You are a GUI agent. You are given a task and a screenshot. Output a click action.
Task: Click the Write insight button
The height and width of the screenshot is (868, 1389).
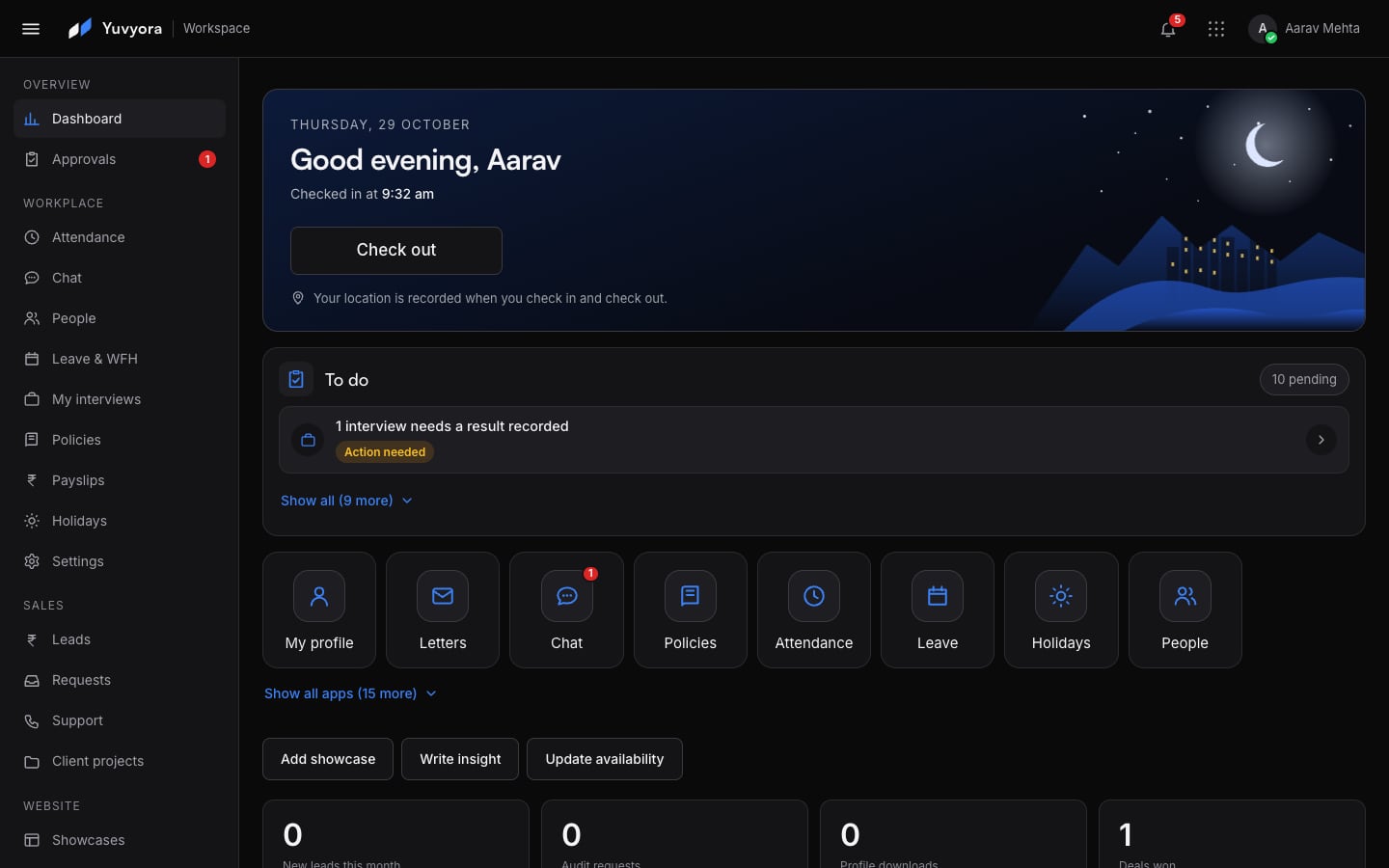coord(460,759)
